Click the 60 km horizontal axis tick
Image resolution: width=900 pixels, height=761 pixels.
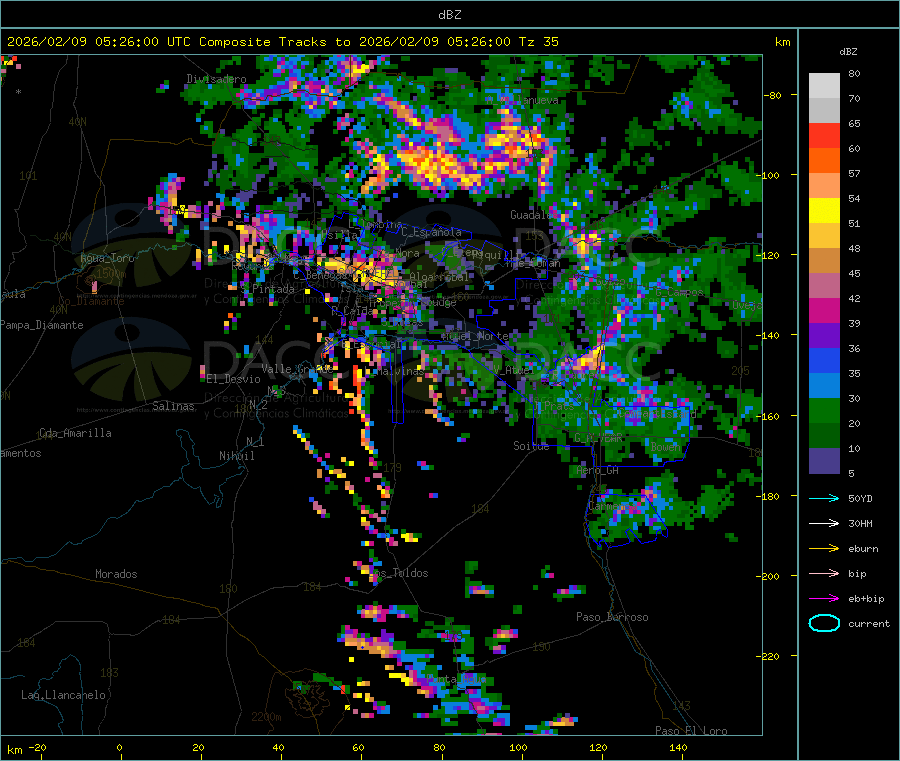[x=358, y=747]
